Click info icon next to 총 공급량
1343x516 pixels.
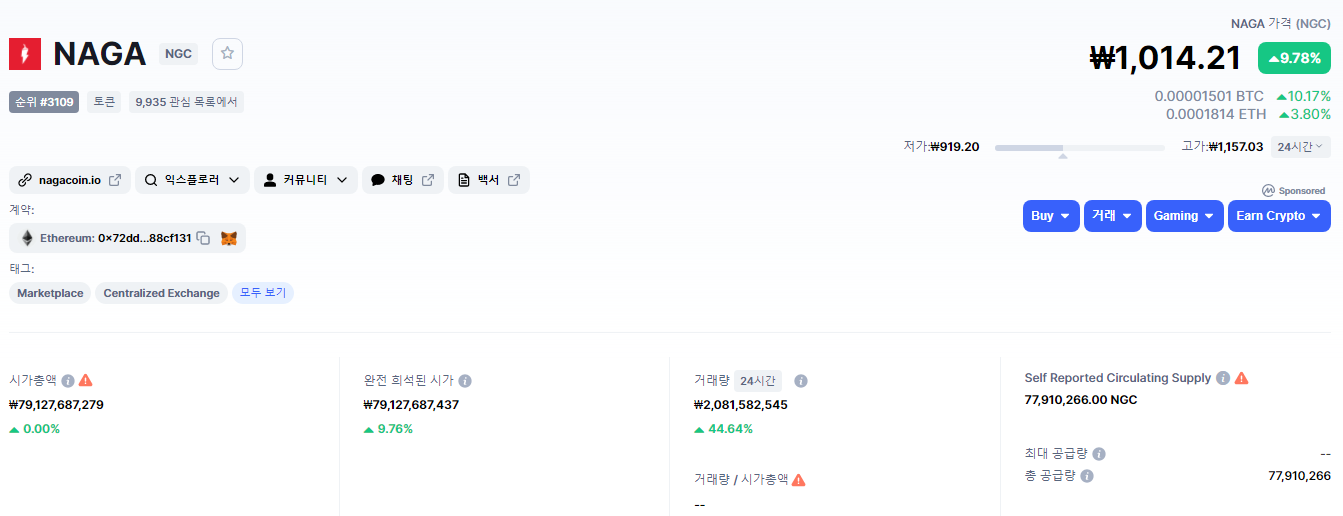[x=1087, y=476]
